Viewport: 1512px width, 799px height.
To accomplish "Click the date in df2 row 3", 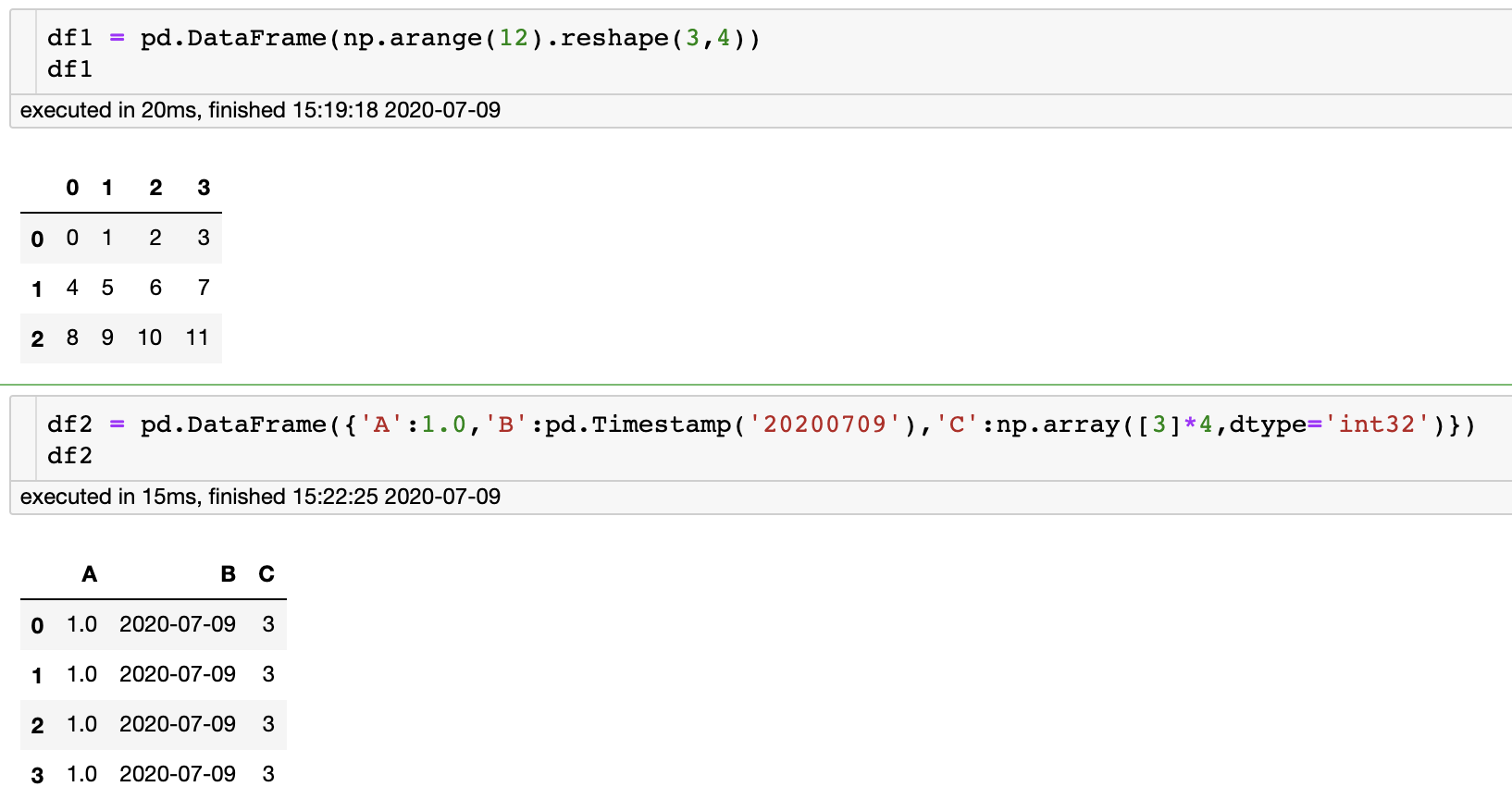I will [x=178, y=774].
